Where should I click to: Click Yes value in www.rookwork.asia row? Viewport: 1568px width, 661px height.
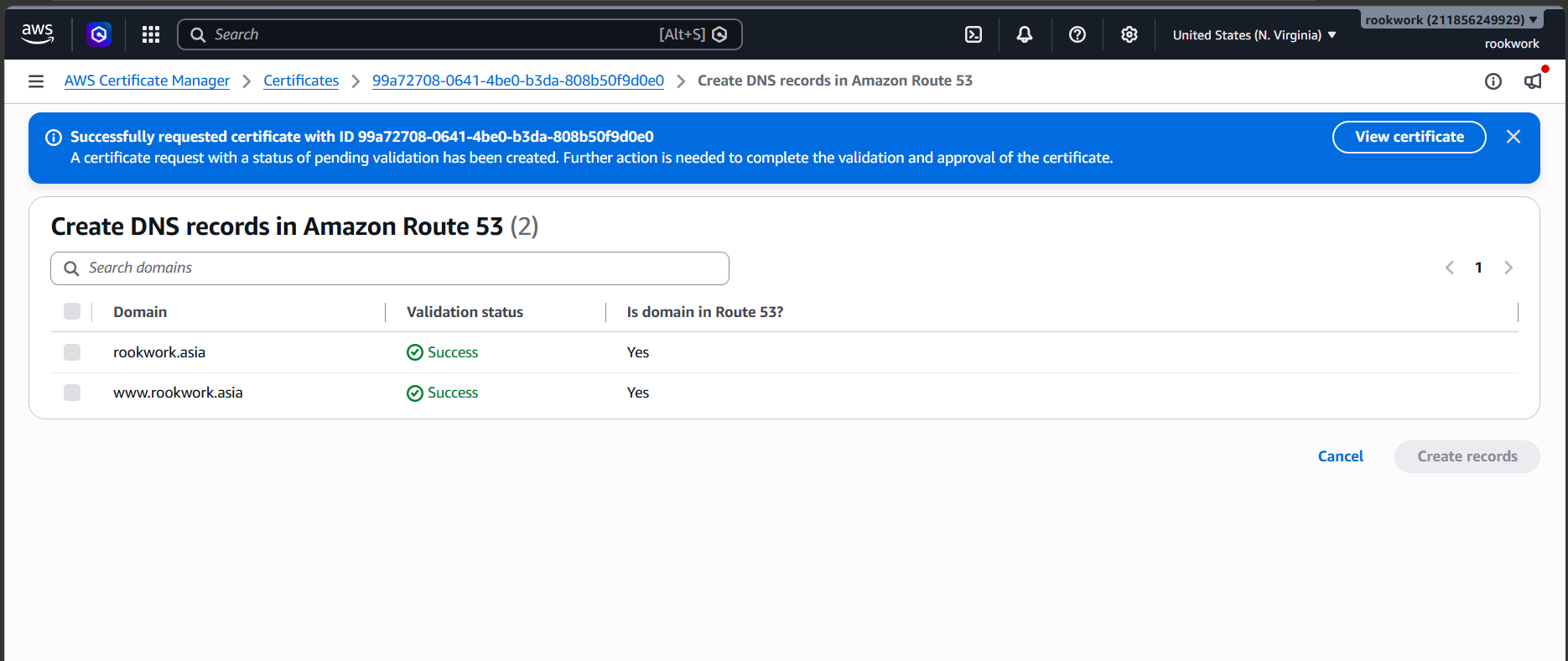point(638,393)
